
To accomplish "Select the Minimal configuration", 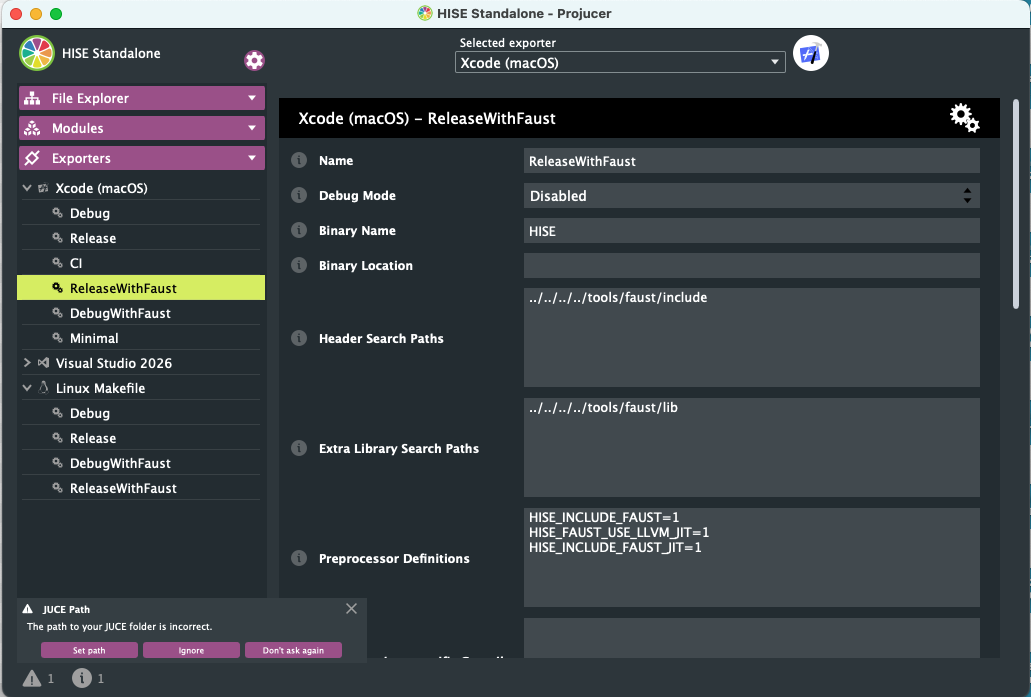I will pyautogui.click(x=141, y=338).
